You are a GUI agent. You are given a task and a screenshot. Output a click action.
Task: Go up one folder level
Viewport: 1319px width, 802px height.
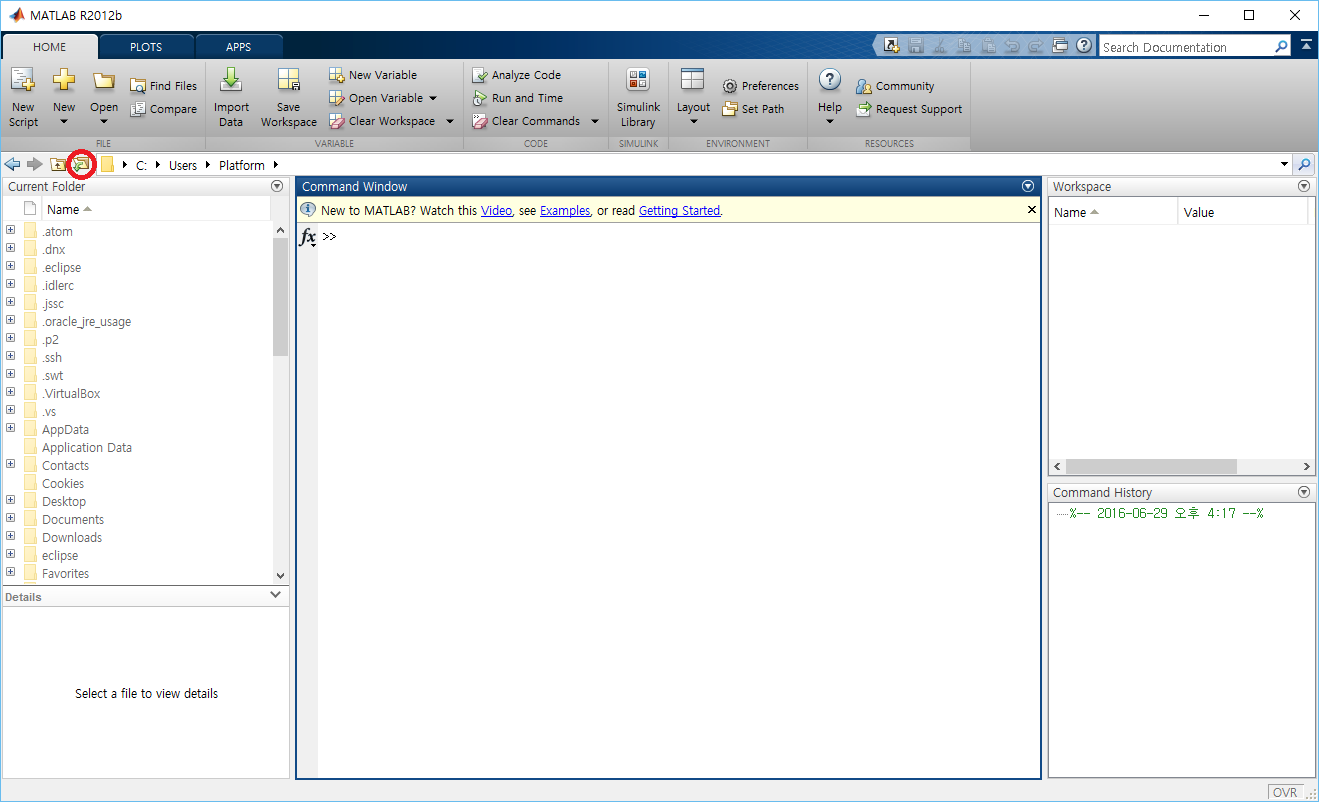click(58, 164)
